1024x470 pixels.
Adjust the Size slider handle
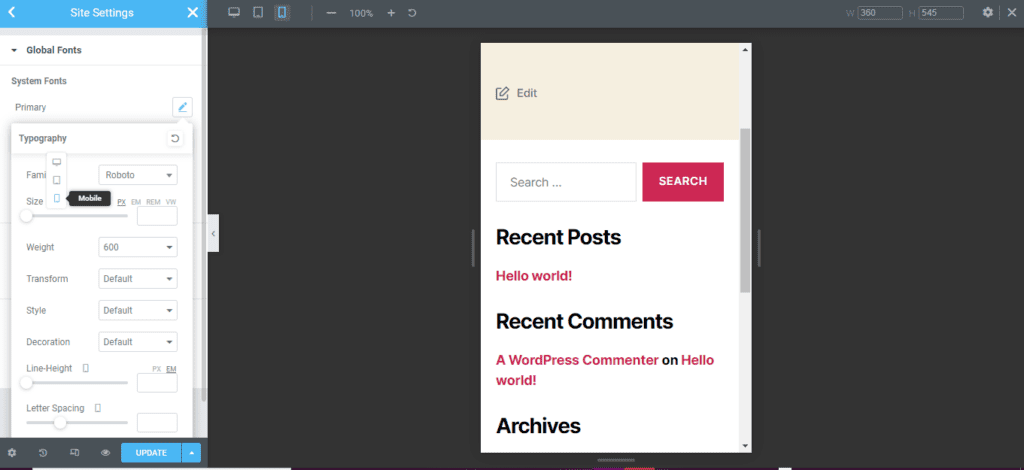point(26,215)
